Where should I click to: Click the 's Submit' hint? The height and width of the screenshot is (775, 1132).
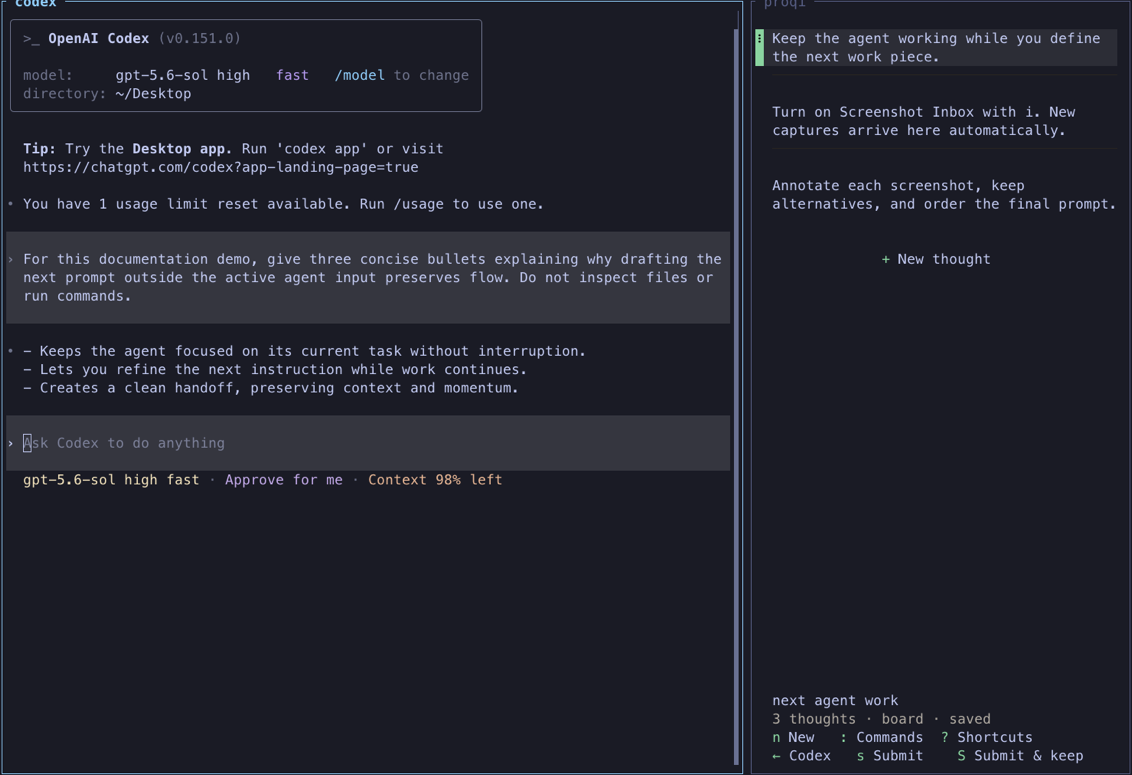click(889, 756)
